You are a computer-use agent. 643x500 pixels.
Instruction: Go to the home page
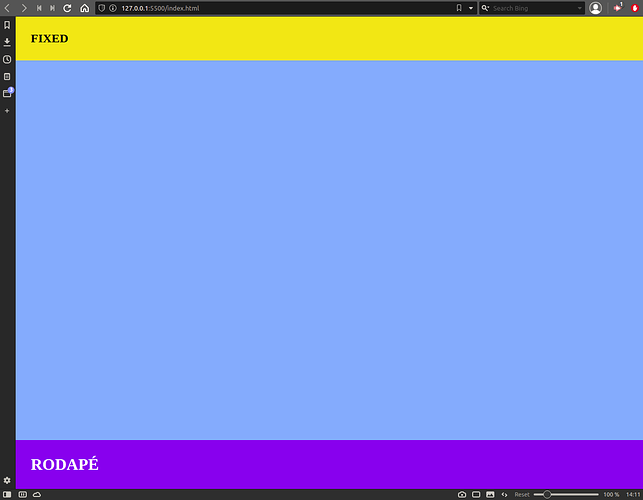pos(84,8)
